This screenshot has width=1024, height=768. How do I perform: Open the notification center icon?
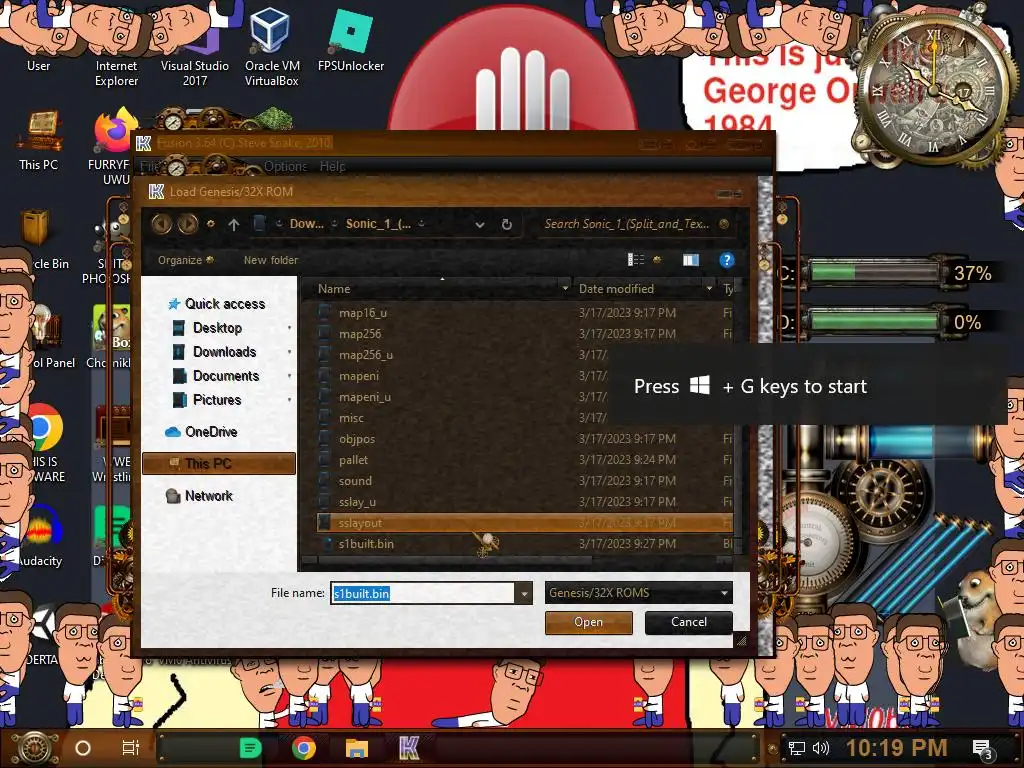pyautogui.click(x=982, y=749)
